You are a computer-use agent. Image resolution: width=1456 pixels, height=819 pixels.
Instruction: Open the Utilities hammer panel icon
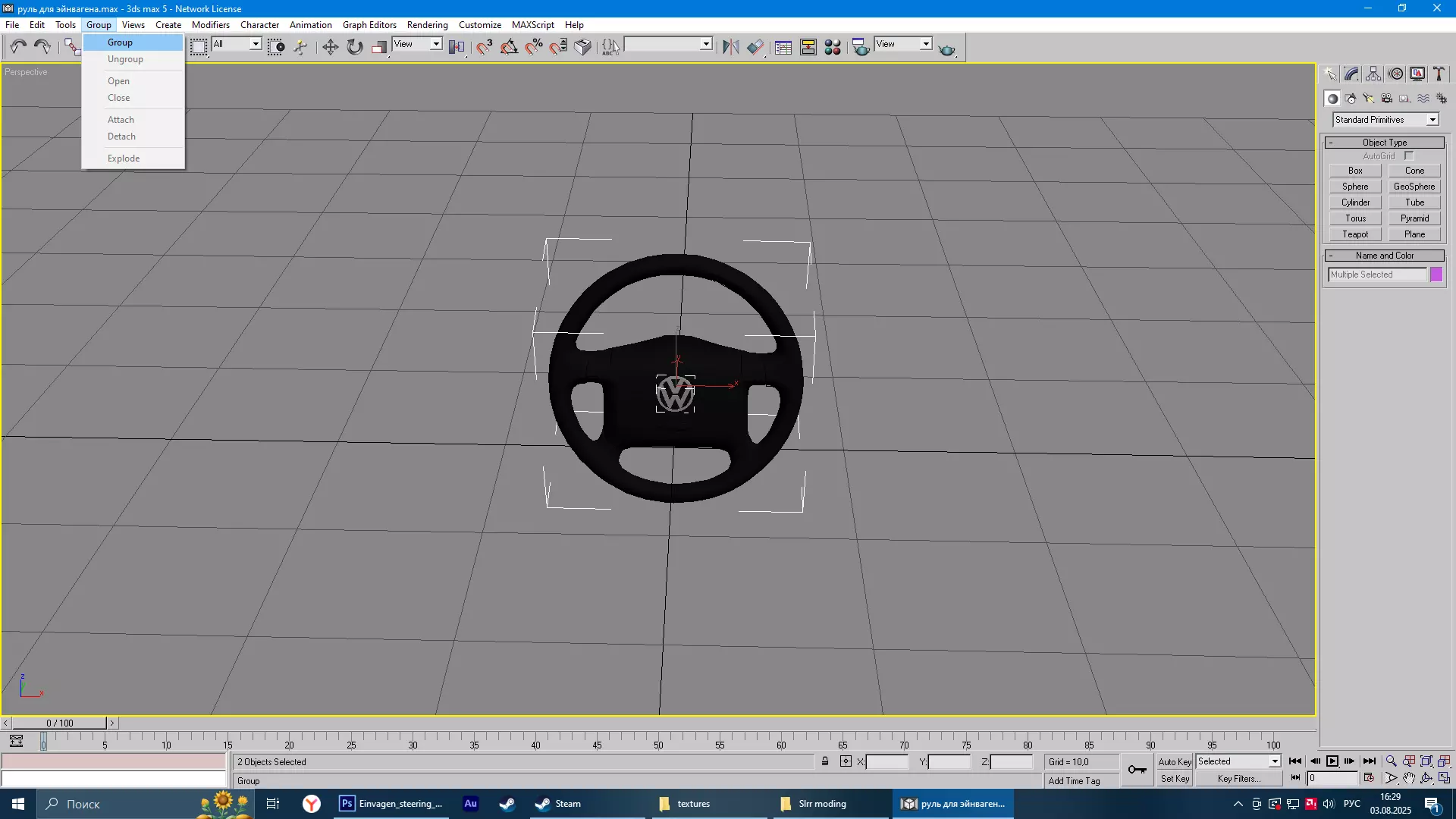pyautogui.click(x=1439, y=74)
